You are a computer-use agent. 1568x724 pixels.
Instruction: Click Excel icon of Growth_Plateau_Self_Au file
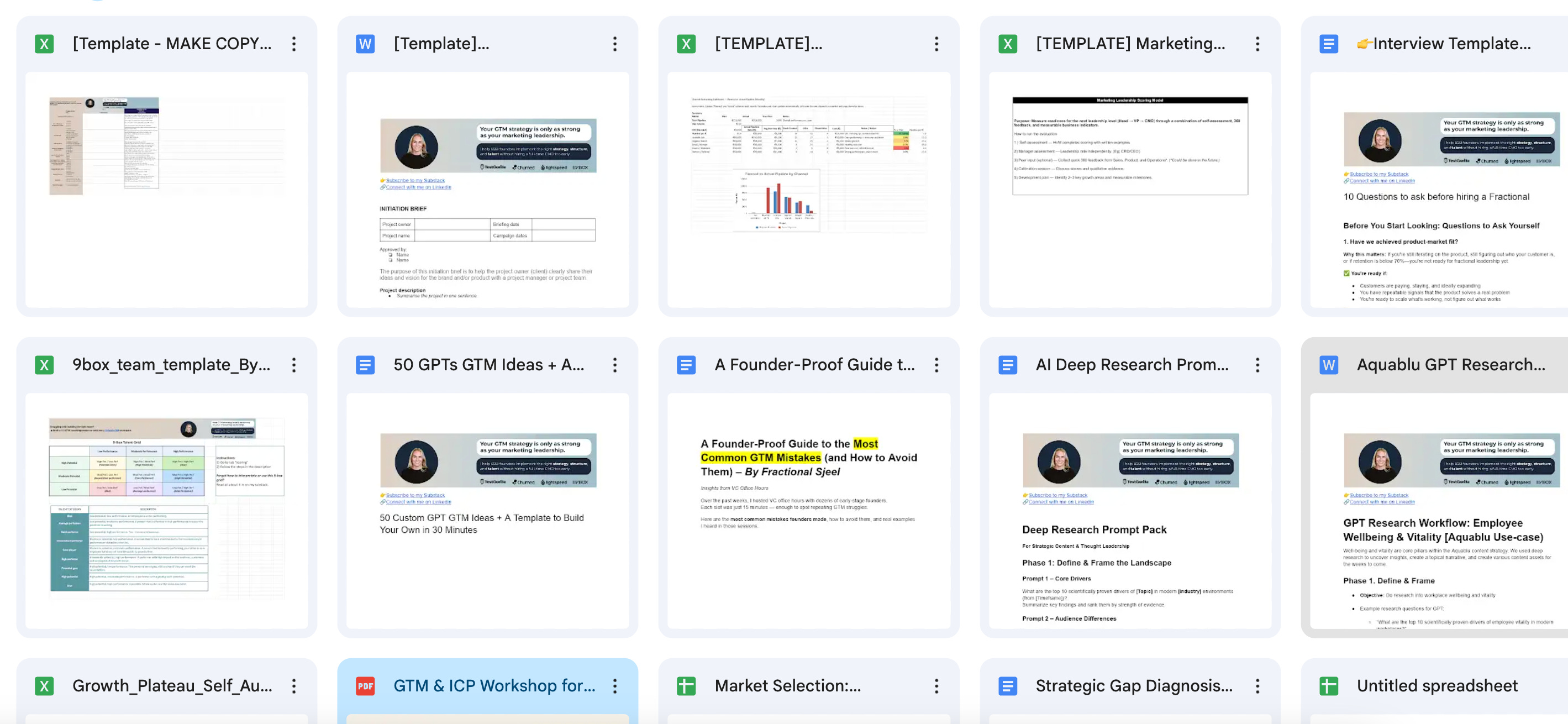pos(44,686)
